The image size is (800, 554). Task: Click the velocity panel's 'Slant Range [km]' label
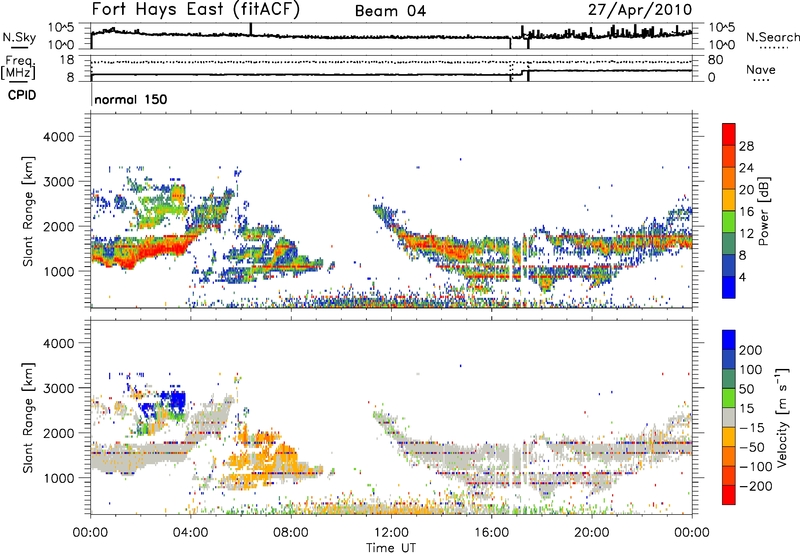28,418
